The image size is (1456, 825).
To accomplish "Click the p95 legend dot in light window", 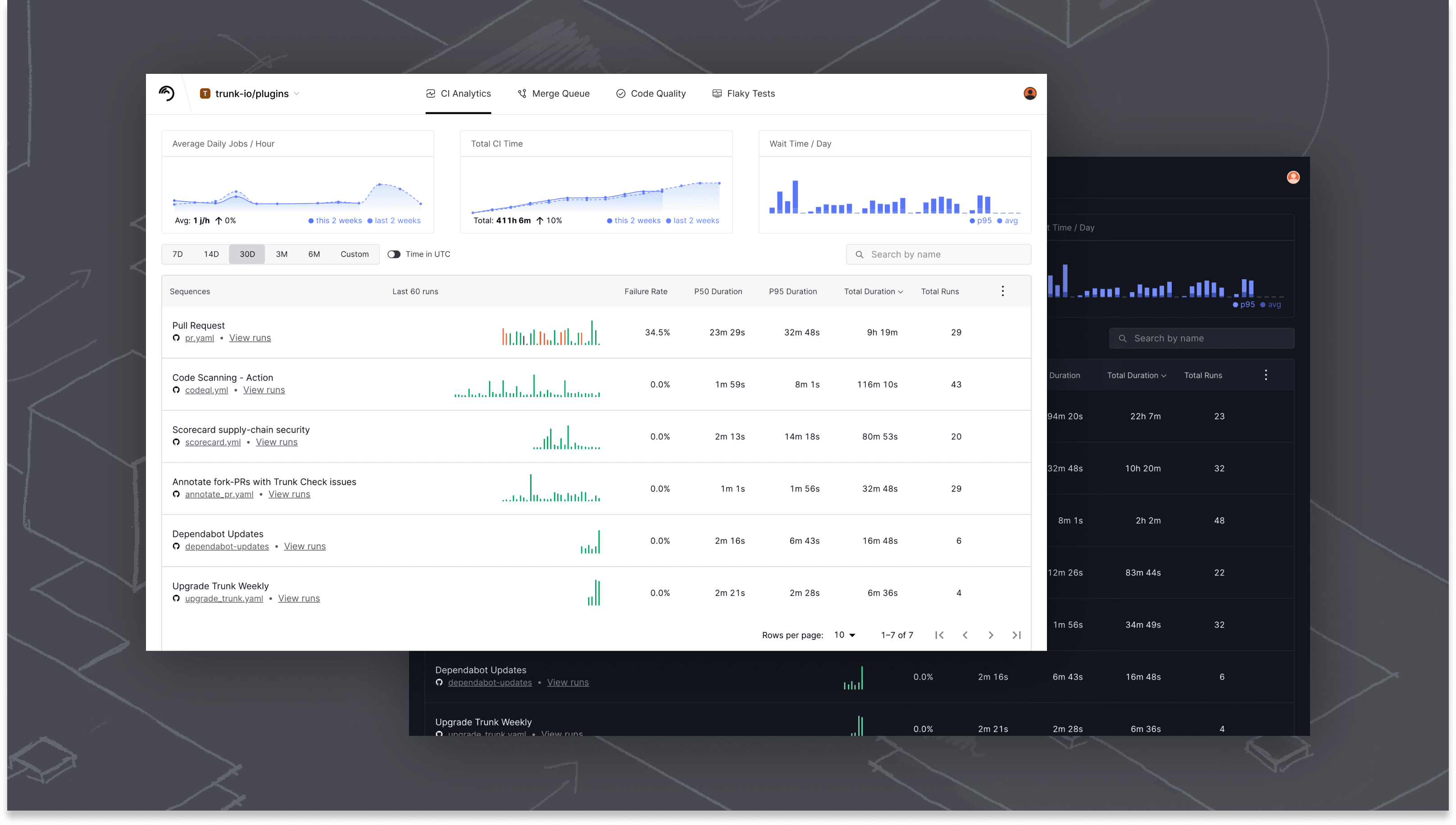I will pyautogui.click(x=972, y=221).
